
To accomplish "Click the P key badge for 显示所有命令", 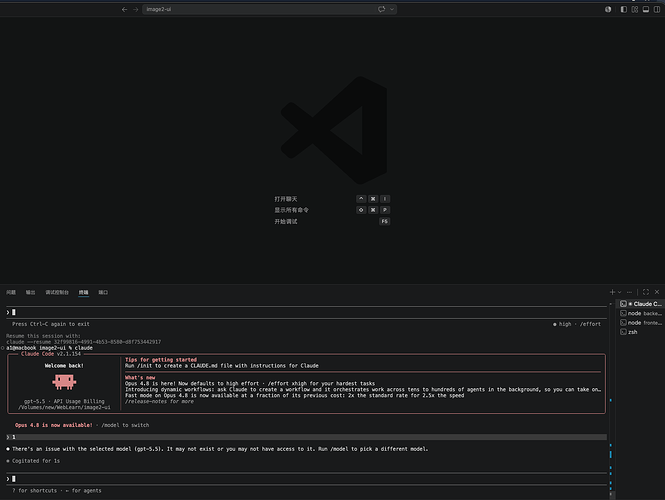I will click(385, 210).
